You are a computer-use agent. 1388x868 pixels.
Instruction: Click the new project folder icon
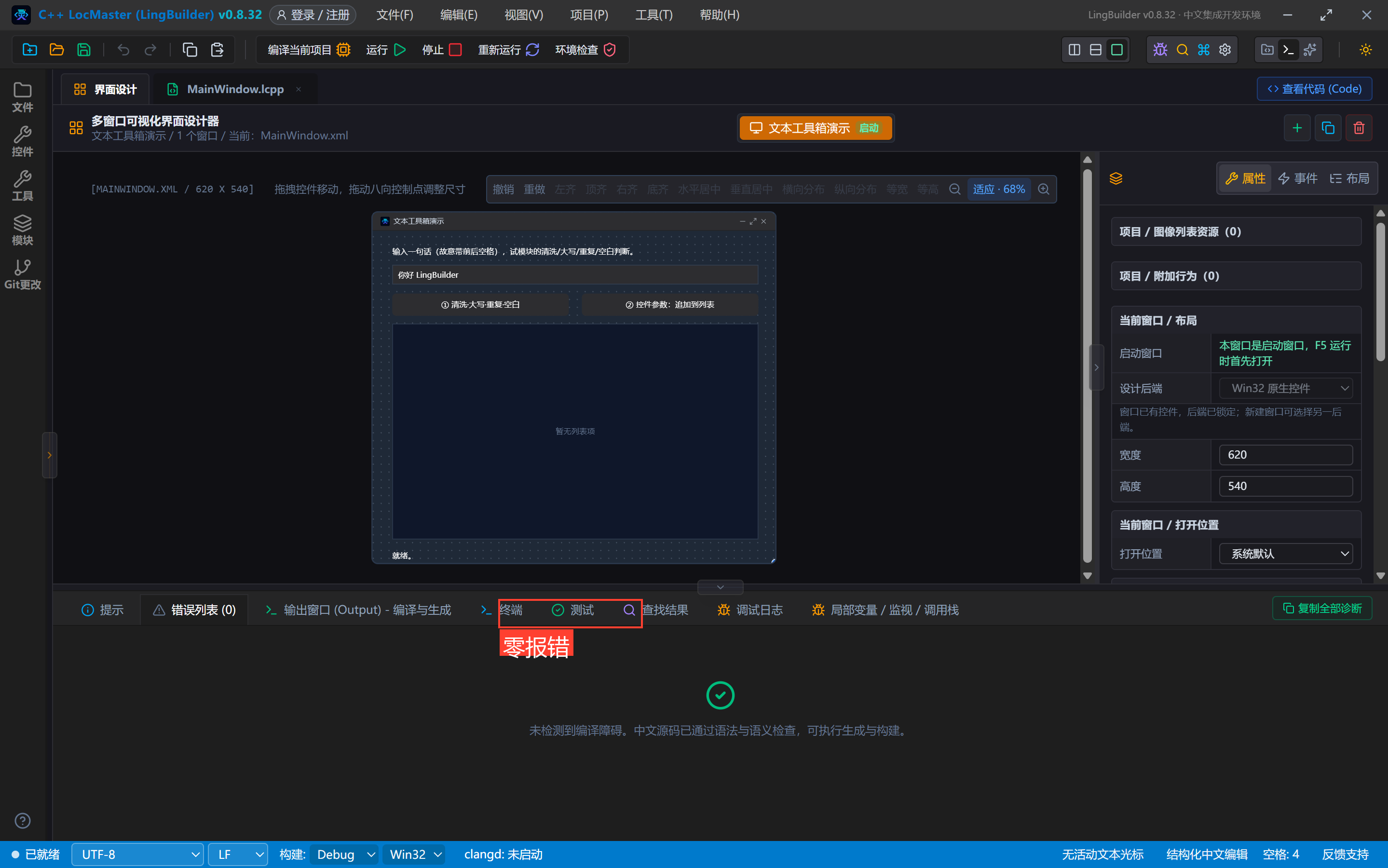30,49
